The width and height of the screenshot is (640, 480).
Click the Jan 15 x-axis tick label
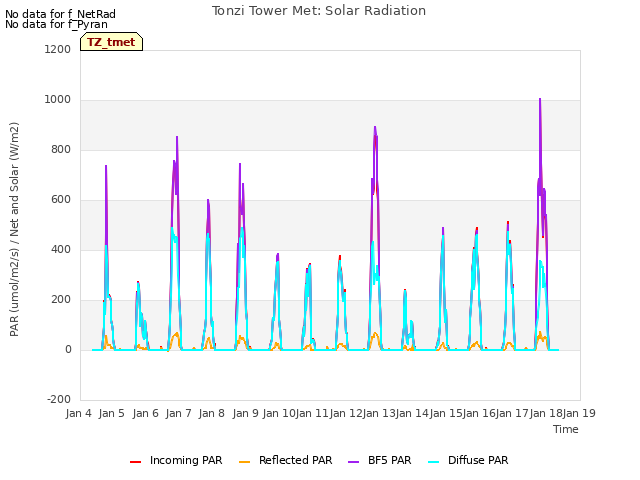click(x=446, y=413)
